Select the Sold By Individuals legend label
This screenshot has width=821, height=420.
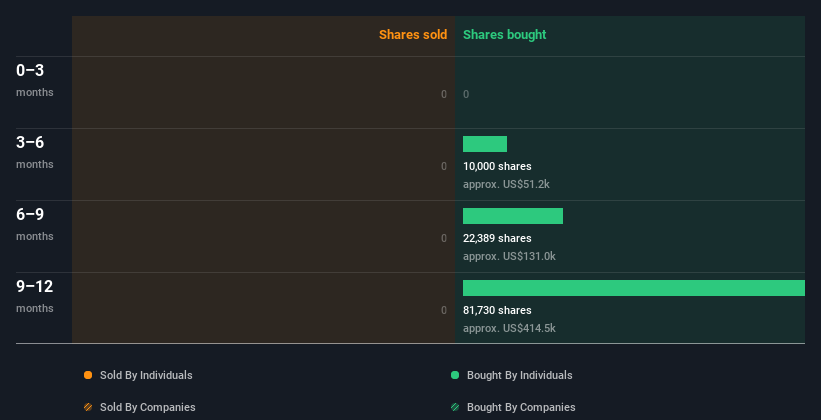[x=146, y=375]
